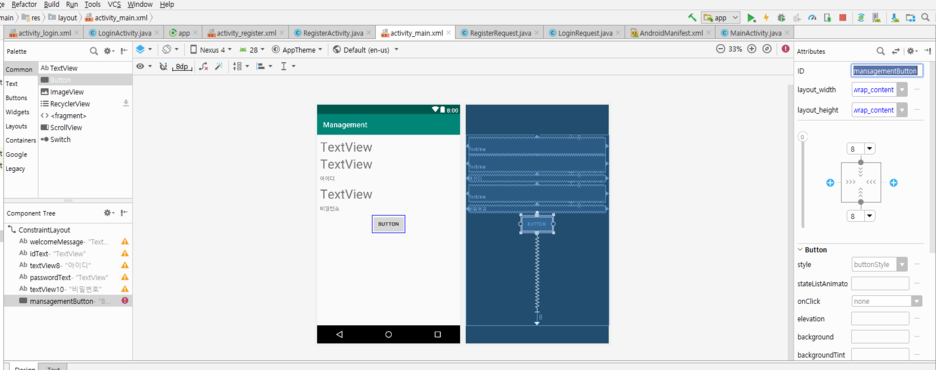Click Sync Project with Gradle icon
The height and width of the screenshot is (370, 936).
coord(861,18)
